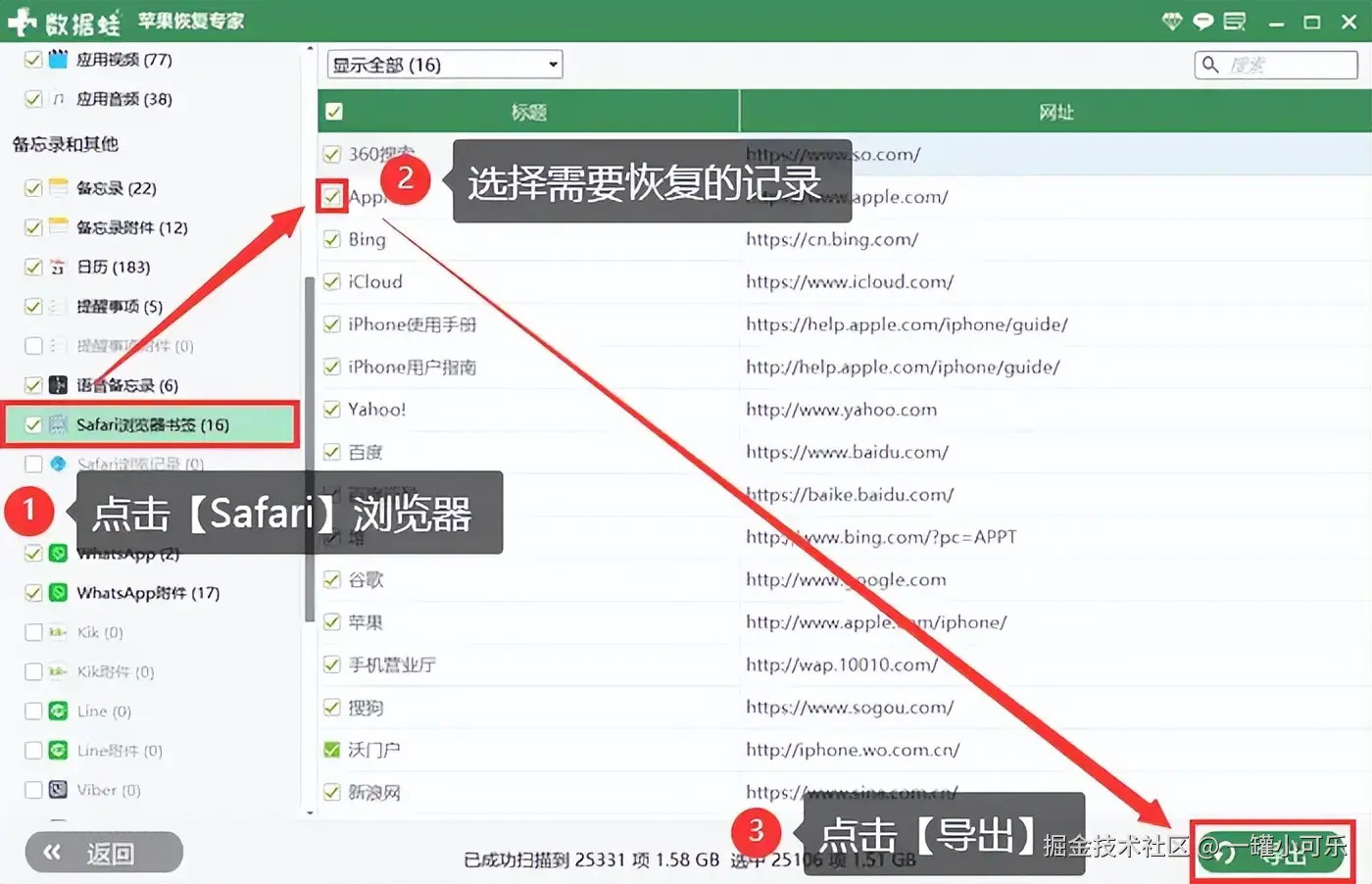Toggle the 谷歌 row checkbox

[x=332, y=579]
